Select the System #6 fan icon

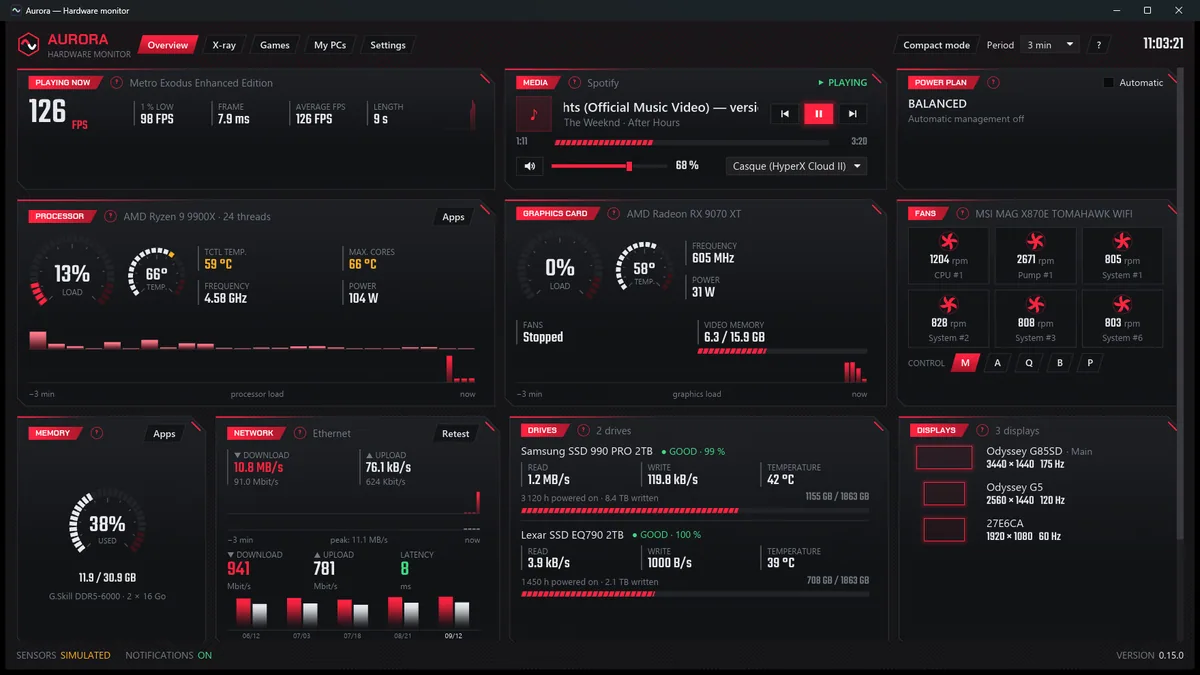click(1122, 305)
